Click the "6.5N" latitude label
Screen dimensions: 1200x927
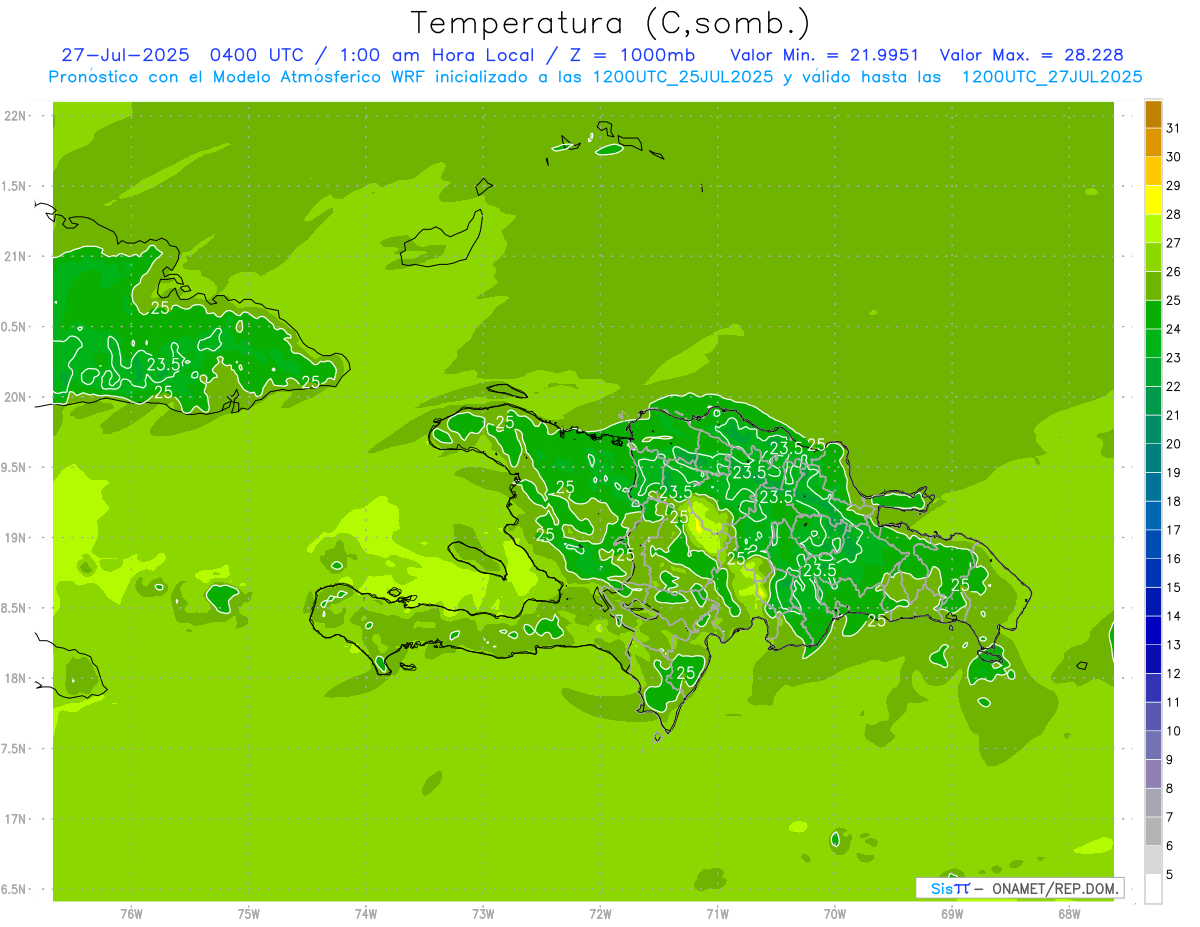(x=14, y=890)
